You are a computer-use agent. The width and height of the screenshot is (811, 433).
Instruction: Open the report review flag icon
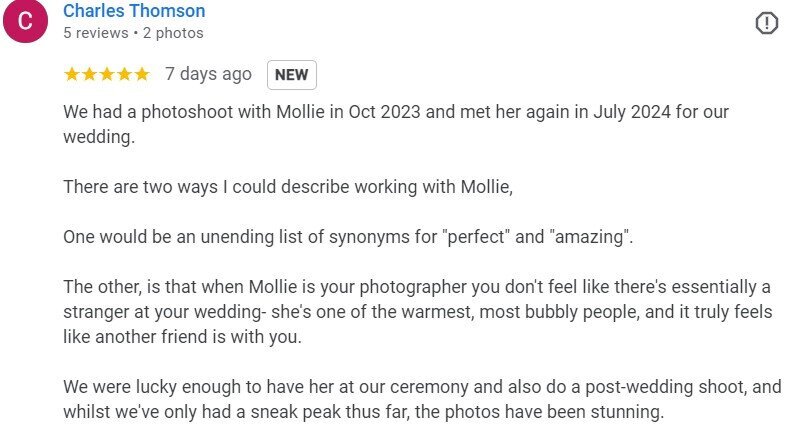pos(767,23)
